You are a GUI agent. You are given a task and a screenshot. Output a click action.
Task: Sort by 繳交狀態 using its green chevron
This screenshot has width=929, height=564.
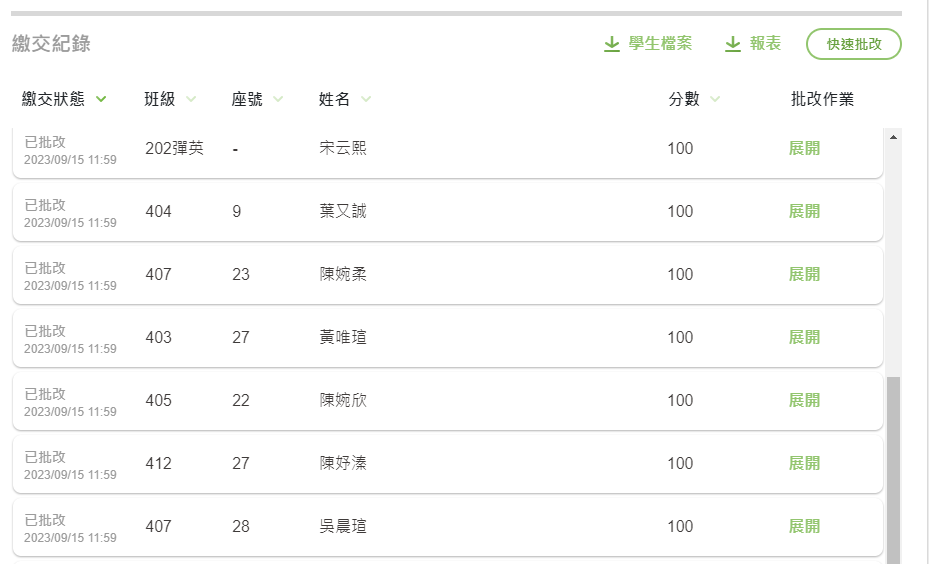tap(101, 99)
